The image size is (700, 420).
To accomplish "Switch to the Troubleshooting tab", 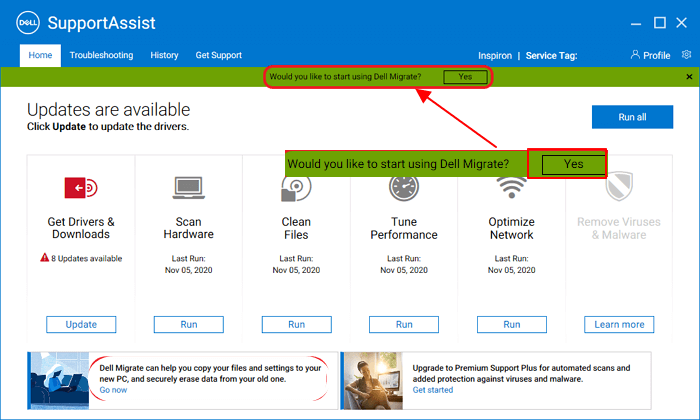I will (101, 55).
